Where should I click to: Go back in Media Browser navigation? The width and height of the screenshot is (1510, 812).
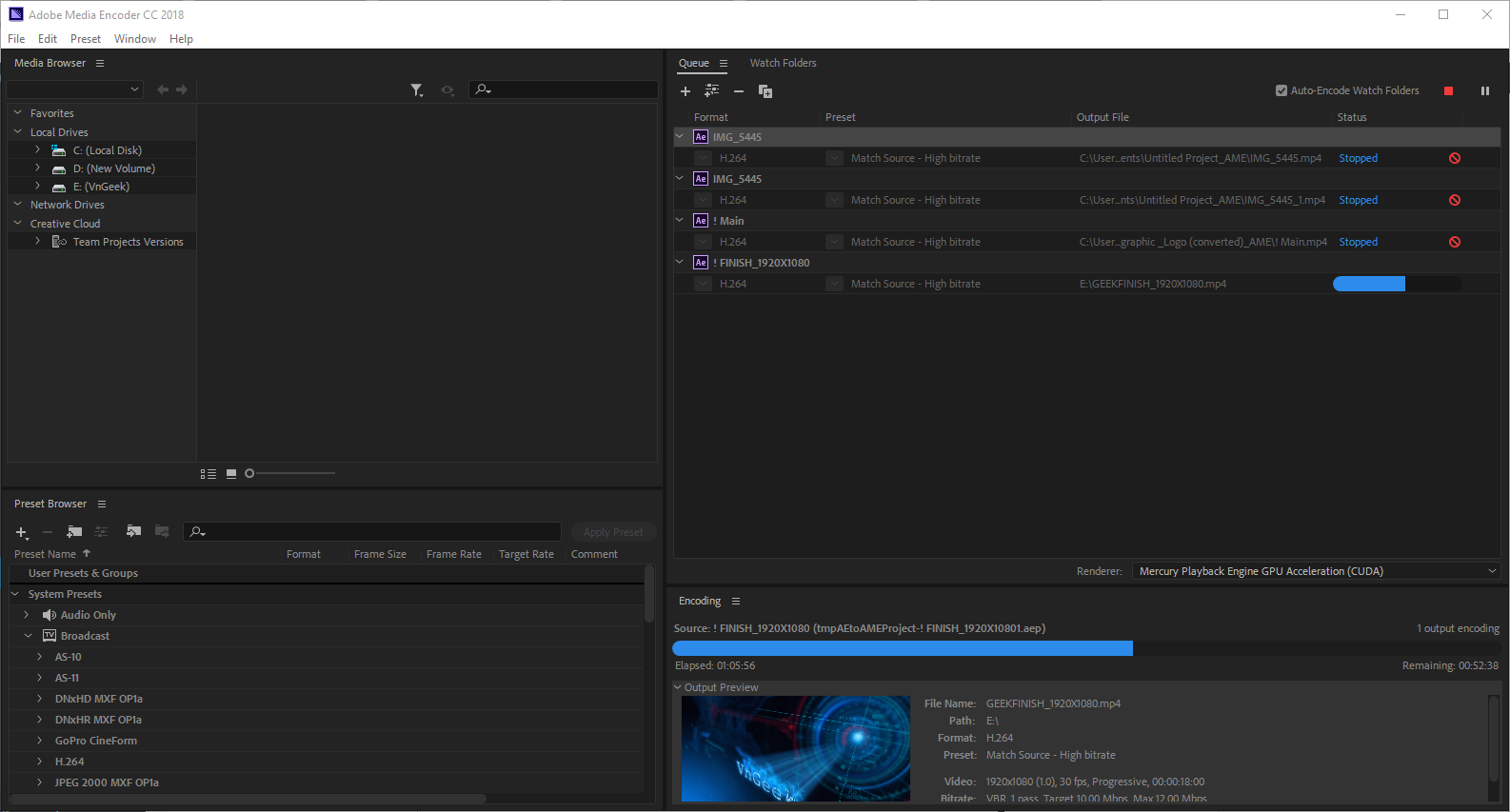tap(163, 89)
